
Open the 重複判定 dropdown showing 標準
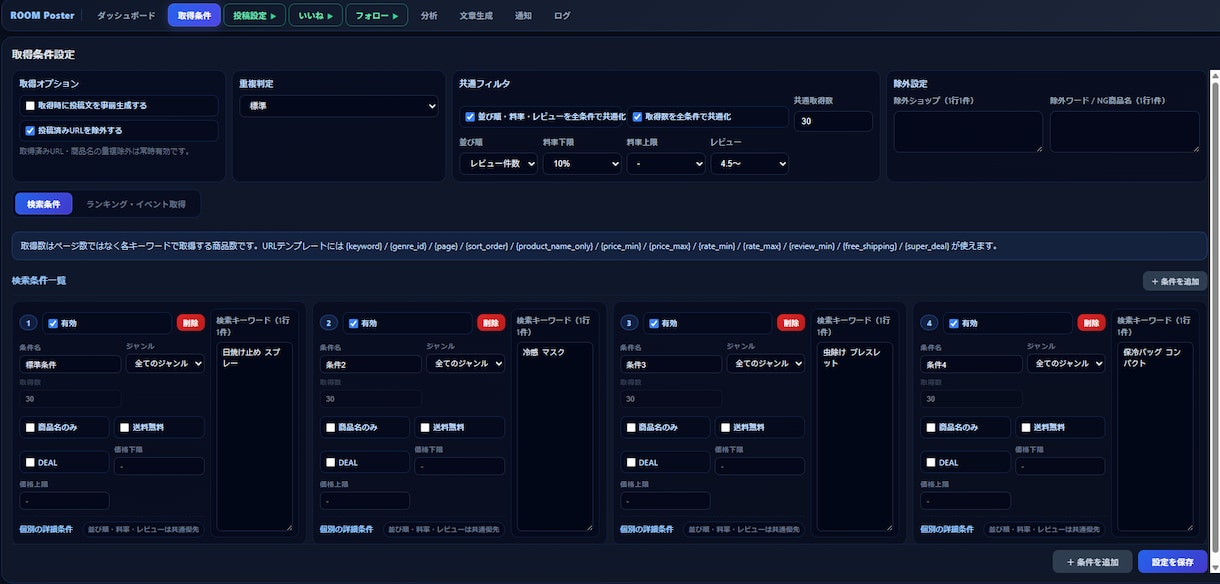tap(339, 105)
